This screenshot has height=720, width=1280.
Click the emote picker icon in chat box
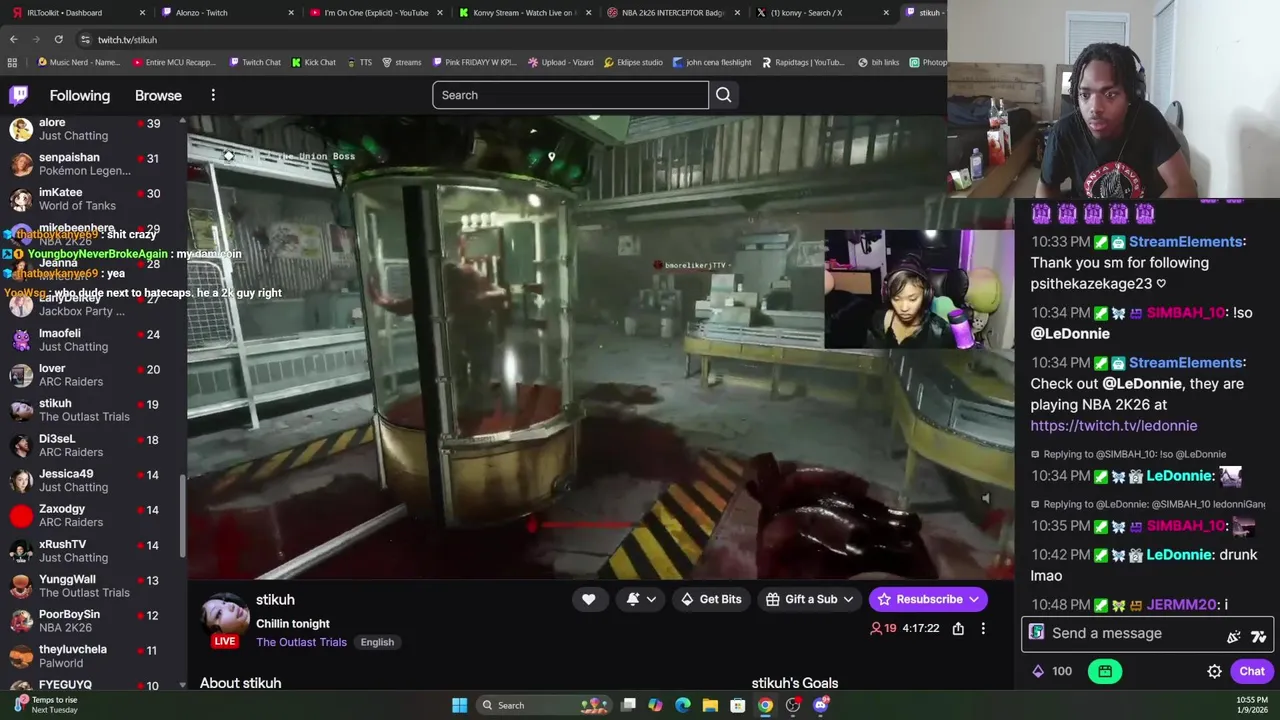click(1234, 637)
